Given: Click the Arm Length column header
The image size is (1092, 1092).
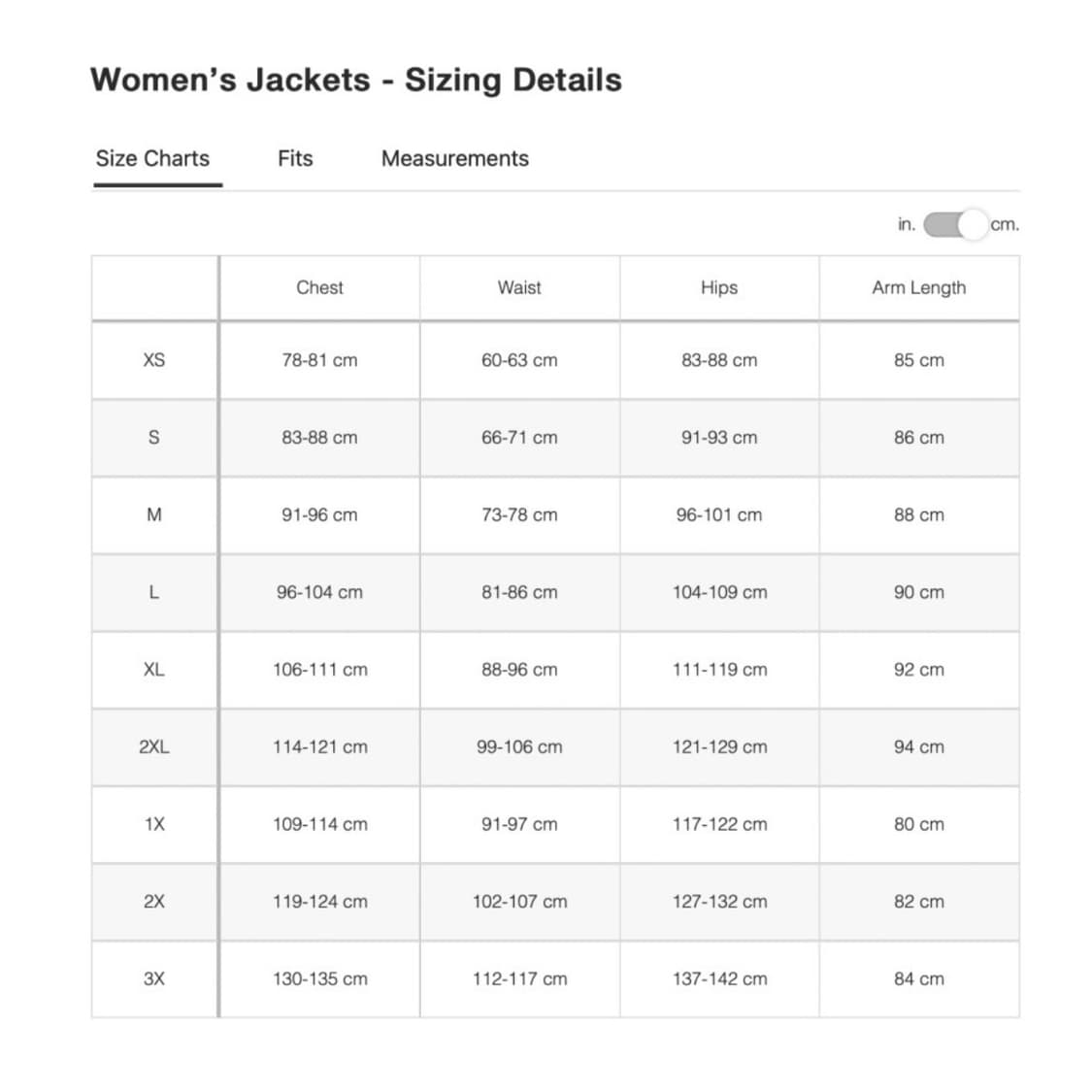Looking at the screenshot, I should 918,287.
